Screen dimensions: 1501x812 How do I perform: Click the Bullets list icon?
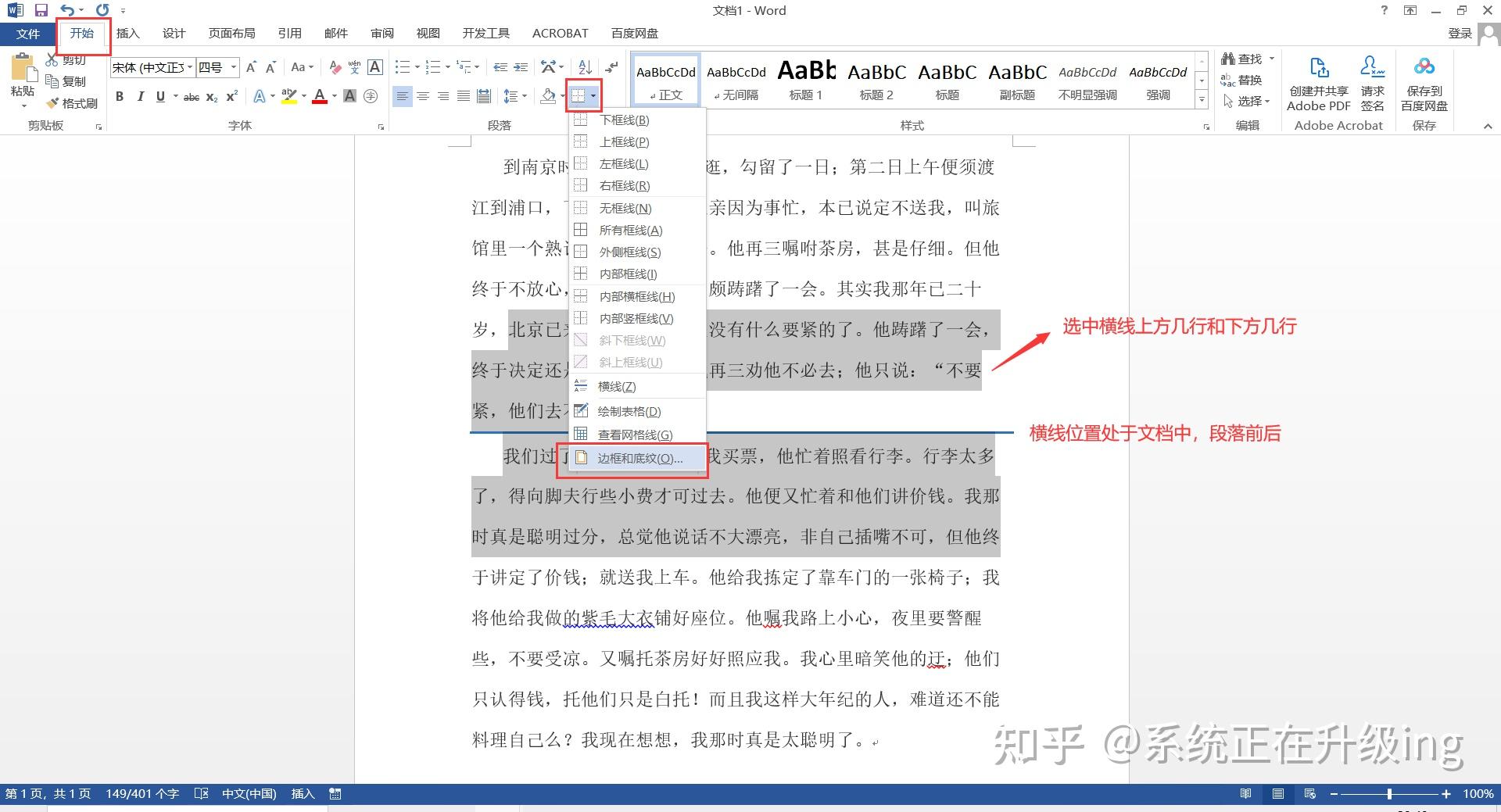pyautogui.click(x=402, y=68)
